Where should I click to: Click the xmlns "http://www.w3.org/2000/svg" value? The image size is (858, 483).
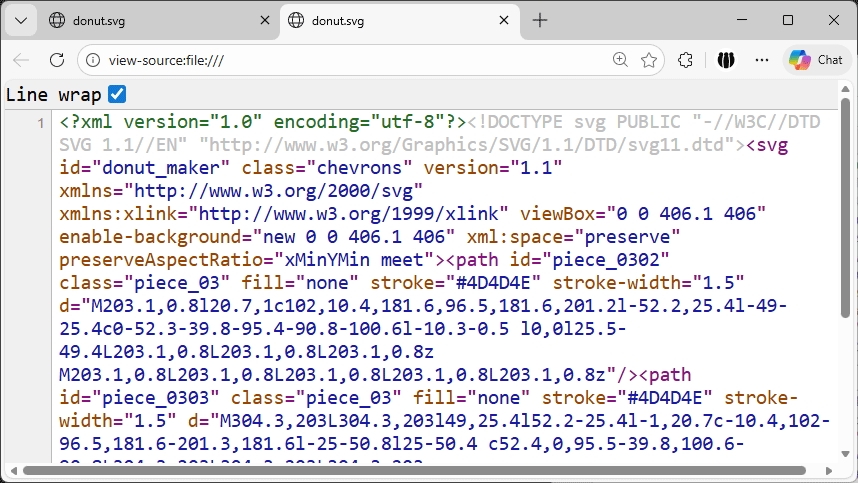[x=273, y=191]
